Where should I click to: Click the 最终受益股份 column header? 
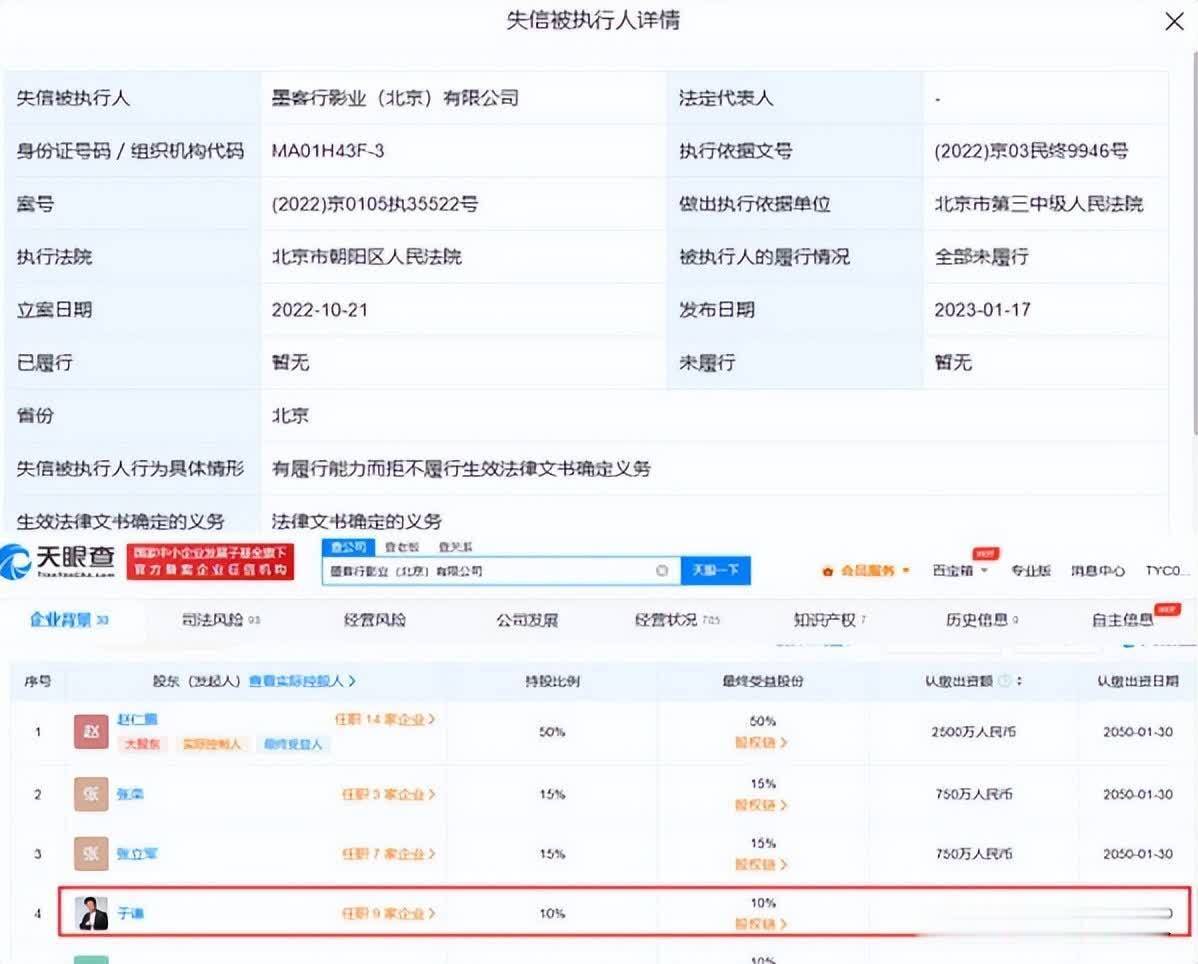(763, 681)
